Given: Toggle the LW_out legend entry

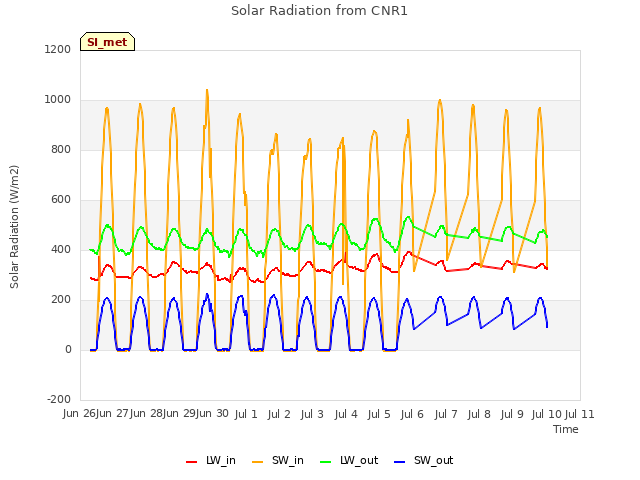Looking at the screenshot, I should point(349,460).
